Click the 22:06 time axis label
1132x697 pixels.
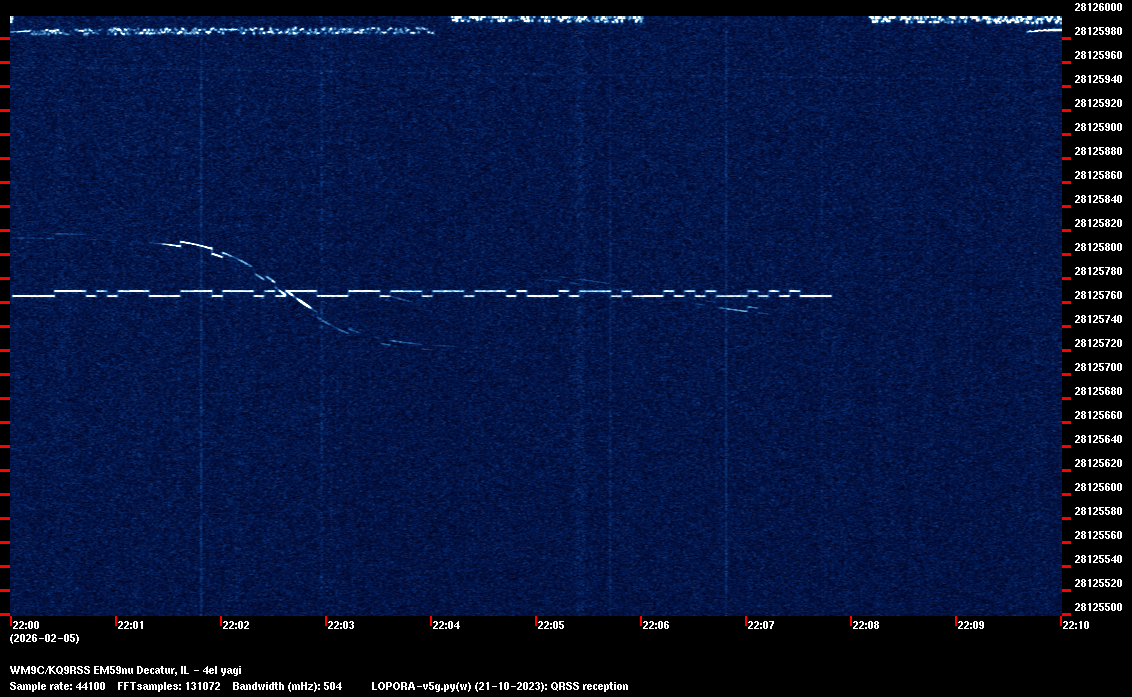tap(656, 626)
